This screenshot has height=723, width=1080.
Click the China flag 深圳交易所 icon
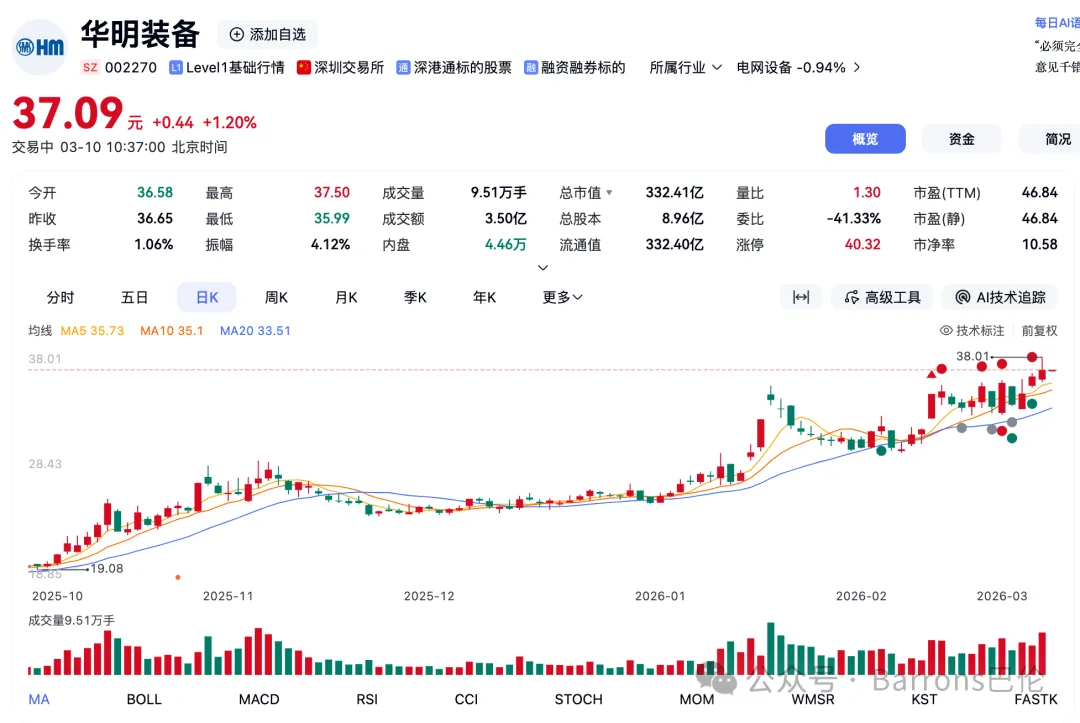pyautogui.click(x=304, y=67)
